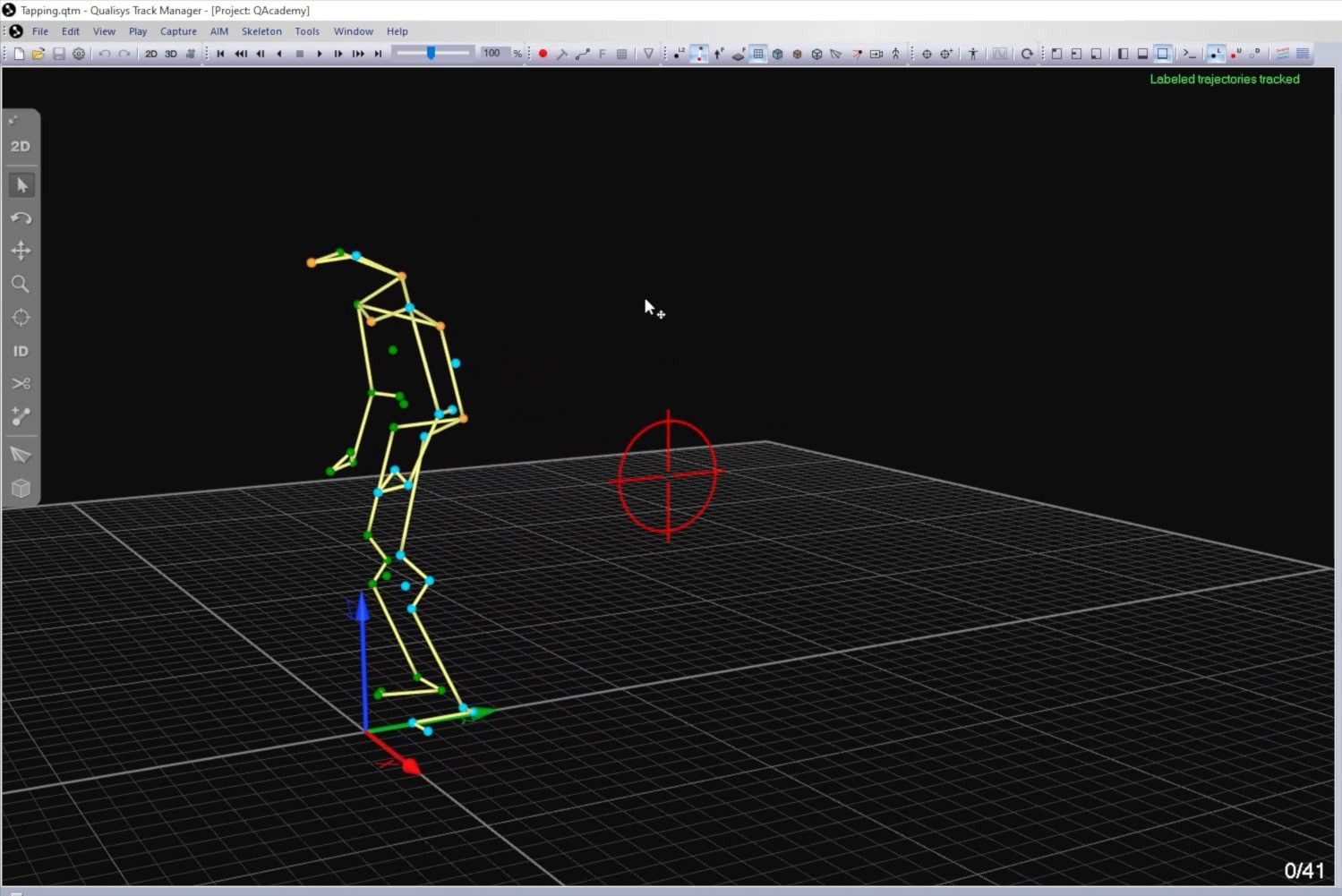Image resolution: width=1342 pixels, height=896 pixels.
Task: Toggle the orange bounding box icon
Action: click(798, 54)
